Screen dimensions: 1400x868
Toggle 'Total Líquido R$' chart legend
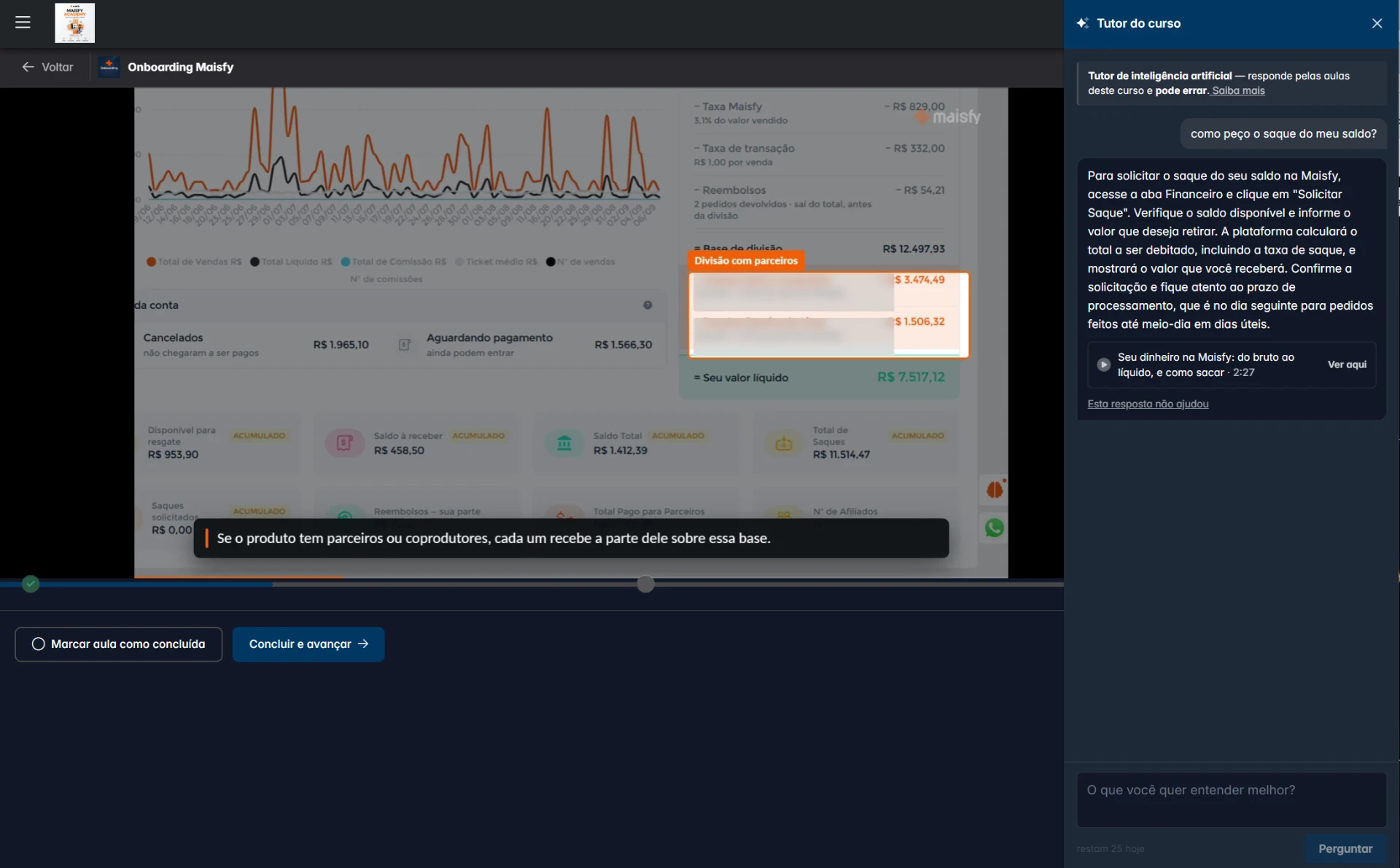pos(291,262)
